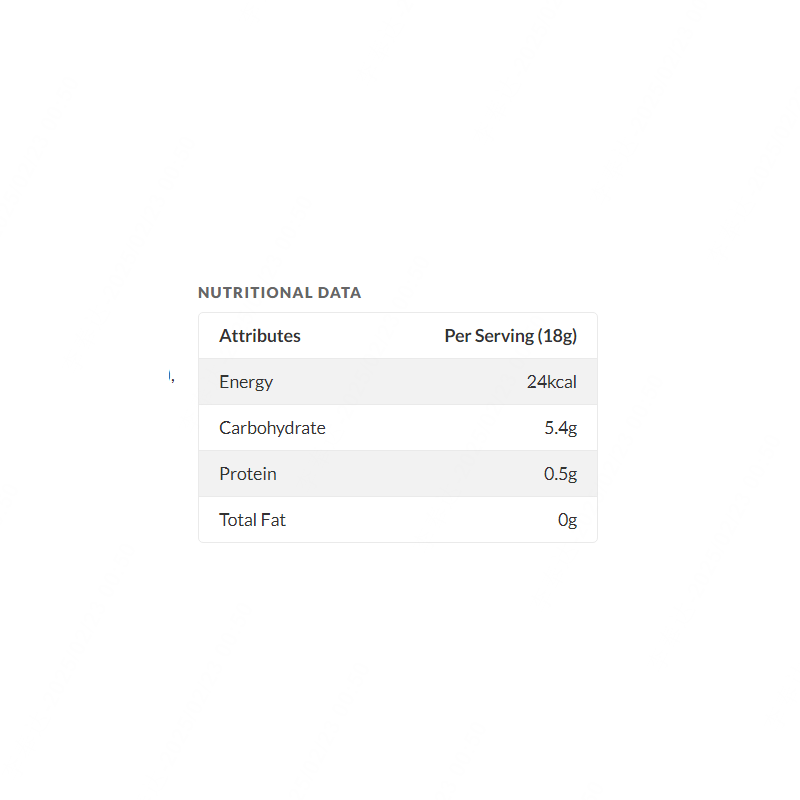Click the empty middle of the Energy row
800x800 pixels.
(x=398, y=382)
